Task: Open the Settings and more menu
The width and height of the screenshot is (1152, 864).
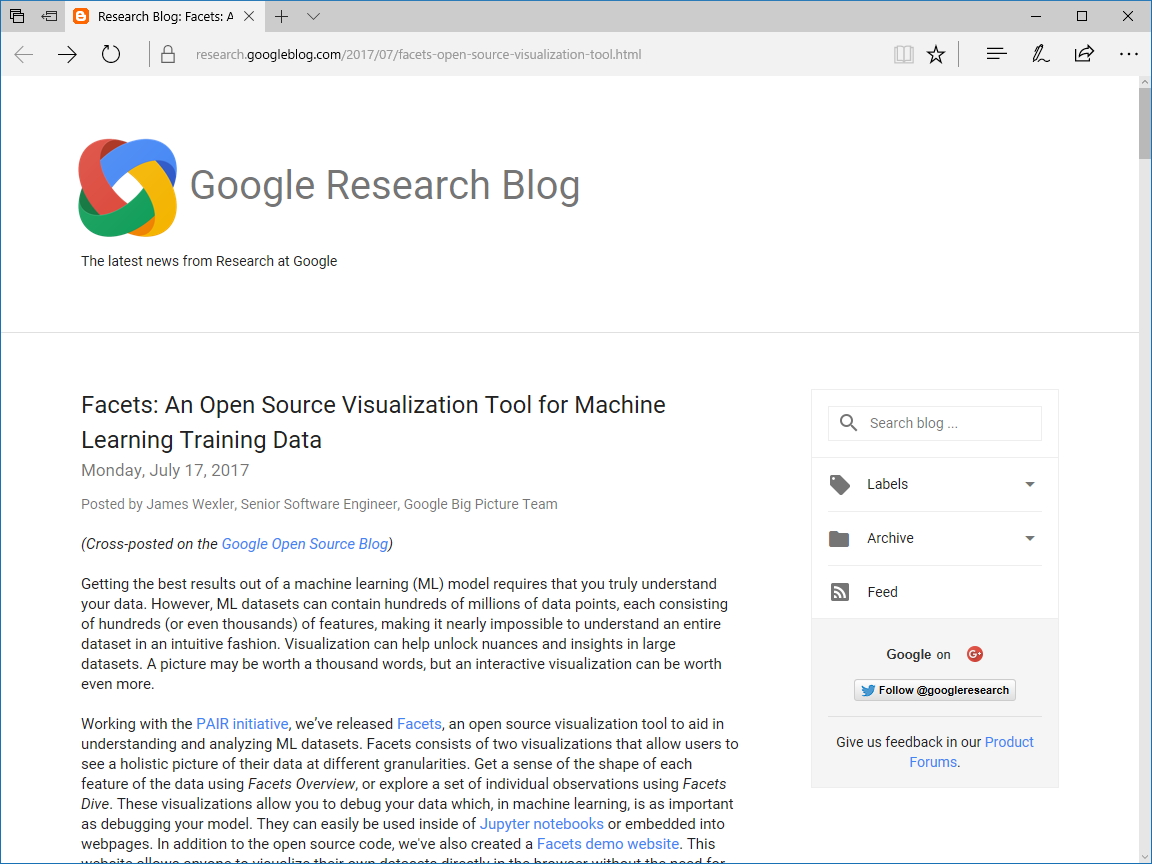Action: point(1129,54)
